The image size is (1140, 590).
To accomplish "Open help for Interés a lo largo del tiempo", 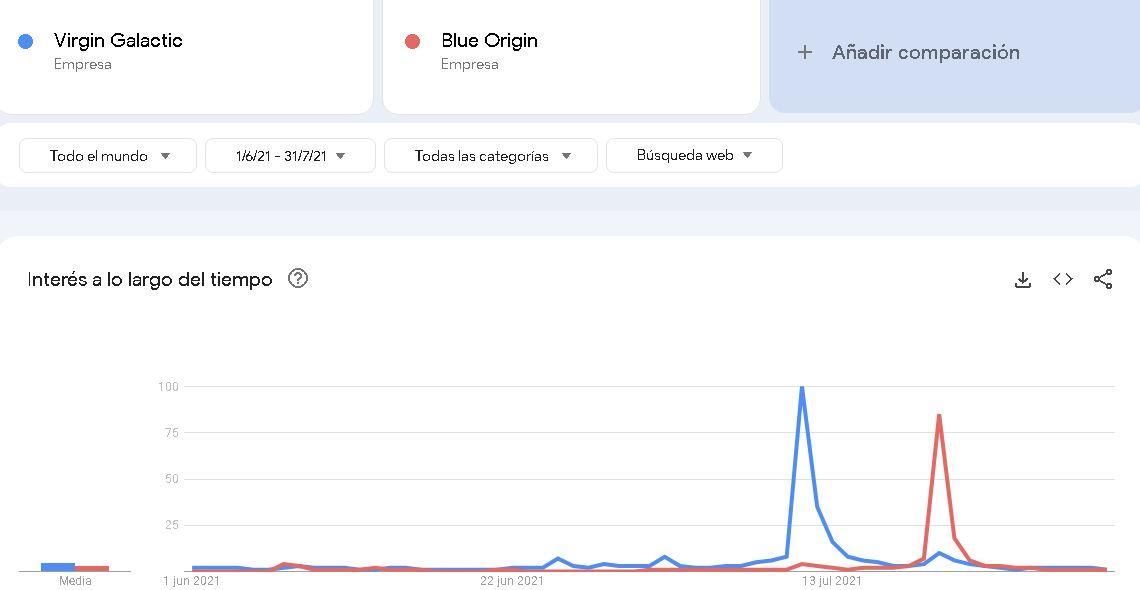I will pyautogui.click(x=298, y=278).
